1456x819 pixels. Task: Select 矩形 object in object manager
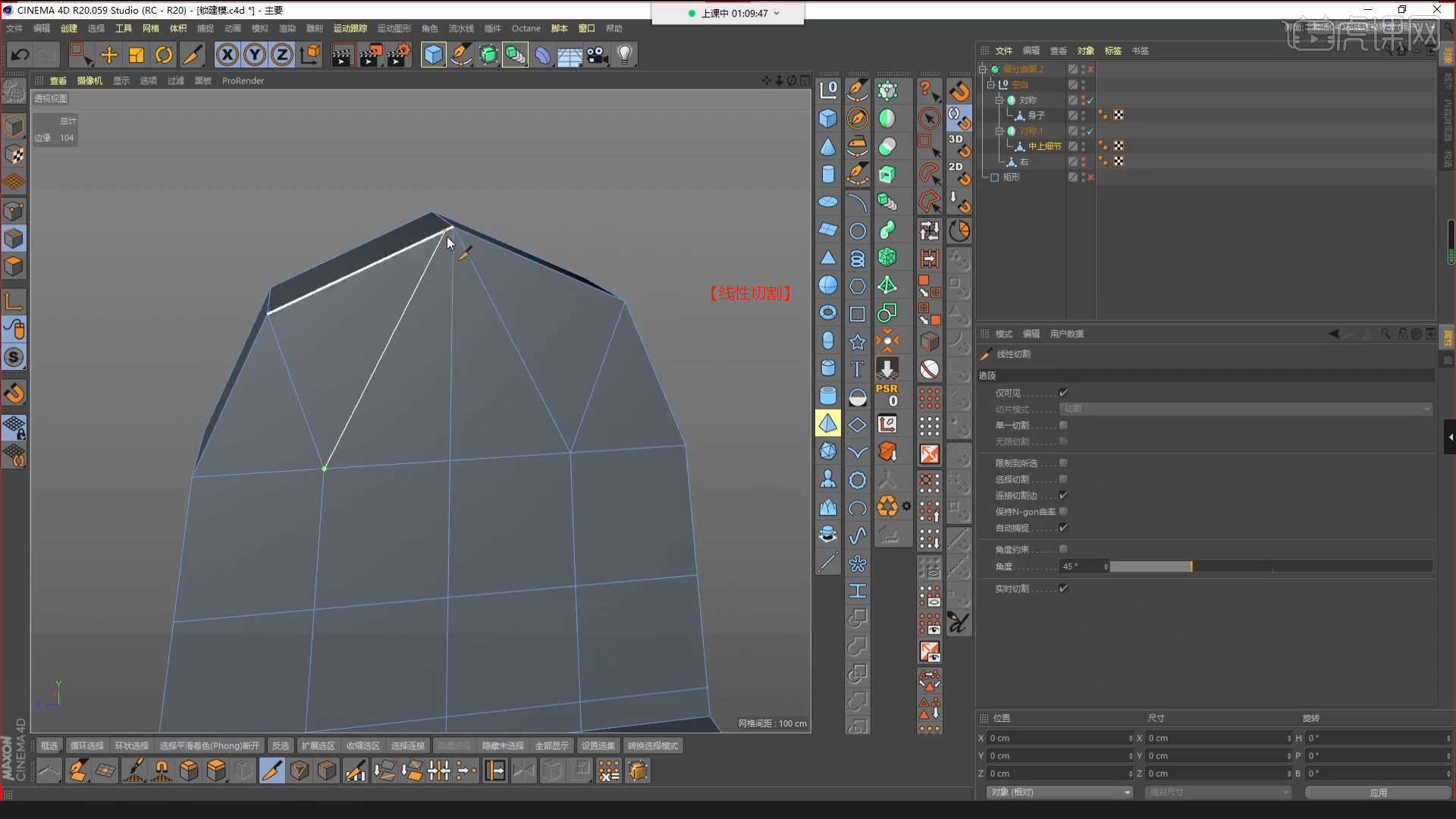tap(1011, 177)
